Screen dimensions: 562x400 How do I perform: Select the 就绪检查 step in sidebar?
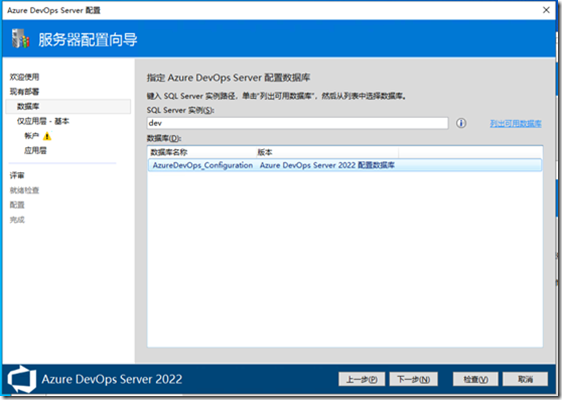point(24,190)
